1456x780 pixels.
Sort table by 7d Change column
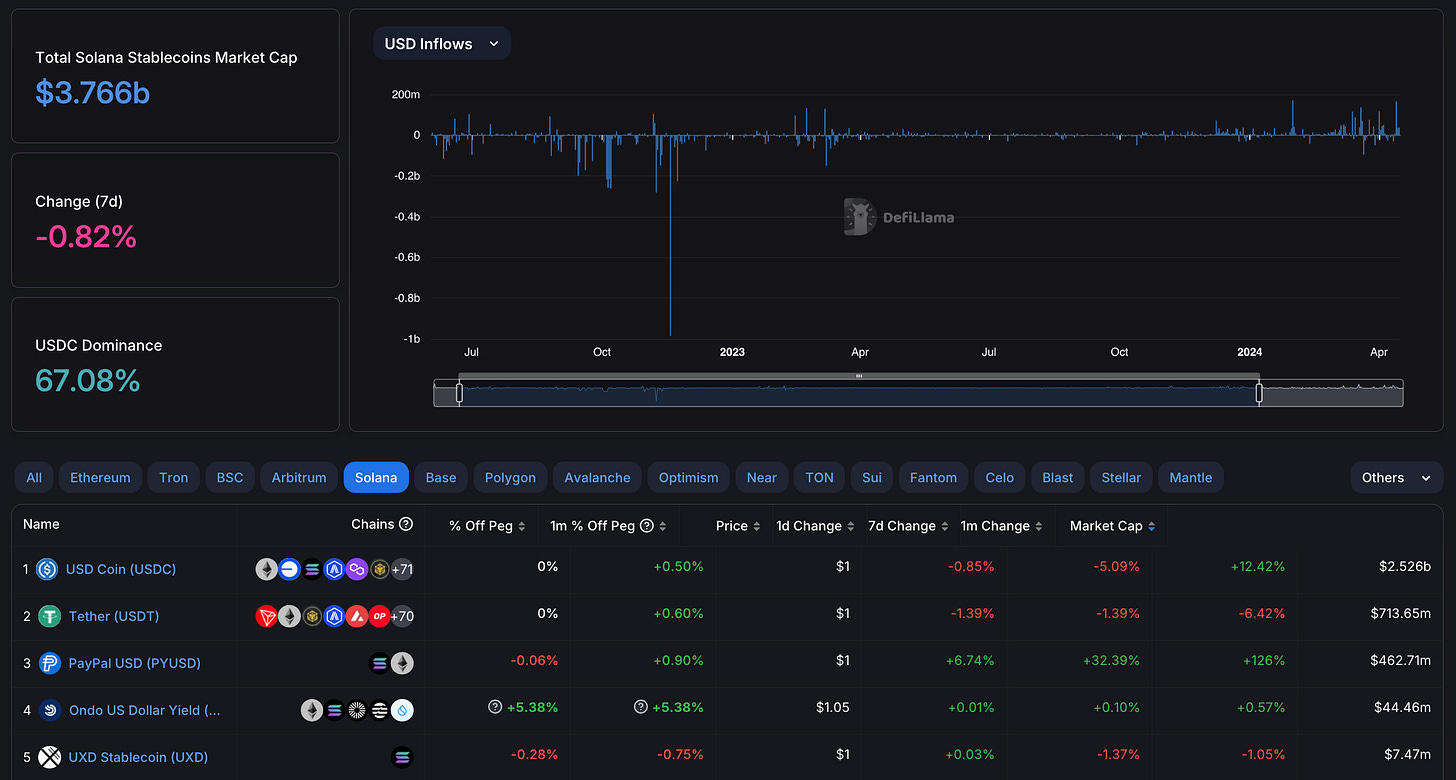tap(908, 526)
